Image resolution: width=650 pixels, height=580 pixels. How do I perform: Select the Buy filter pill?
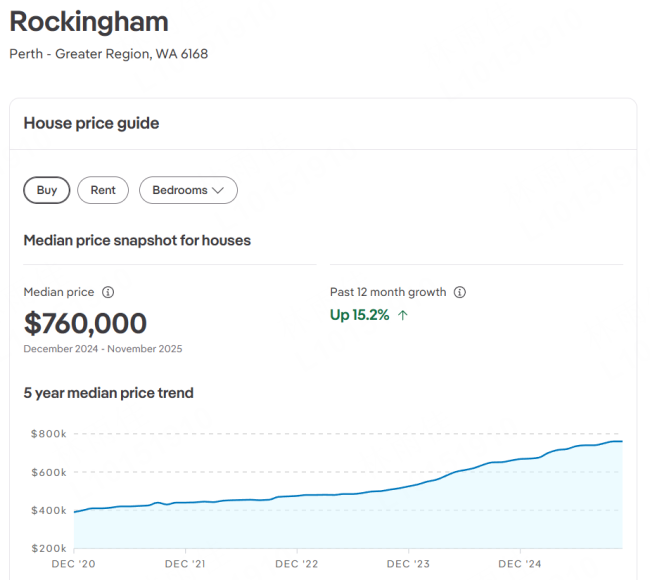click(47, 190)
